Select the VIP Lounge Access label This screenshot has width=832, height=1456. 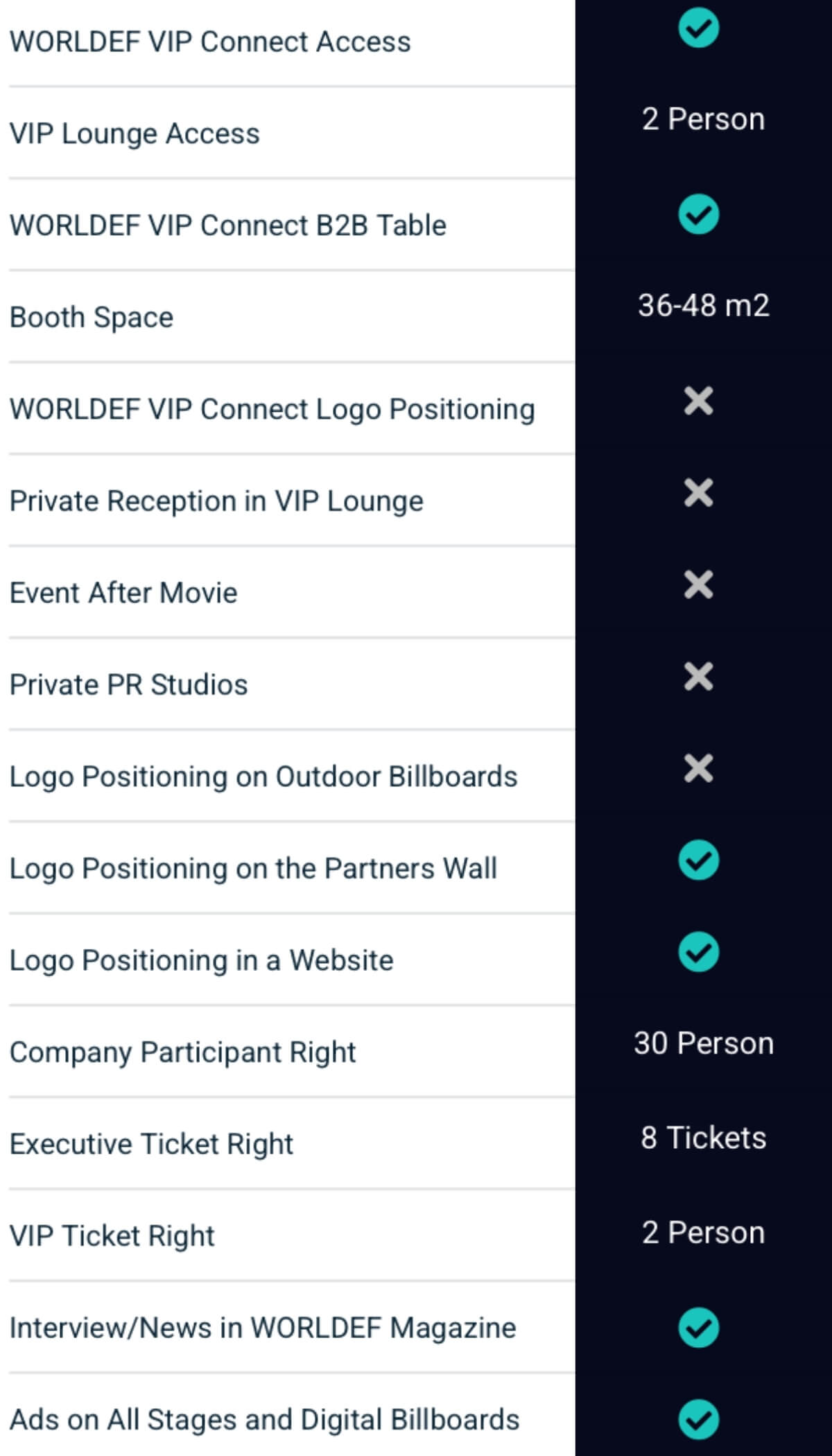click(x=135, y=134)
